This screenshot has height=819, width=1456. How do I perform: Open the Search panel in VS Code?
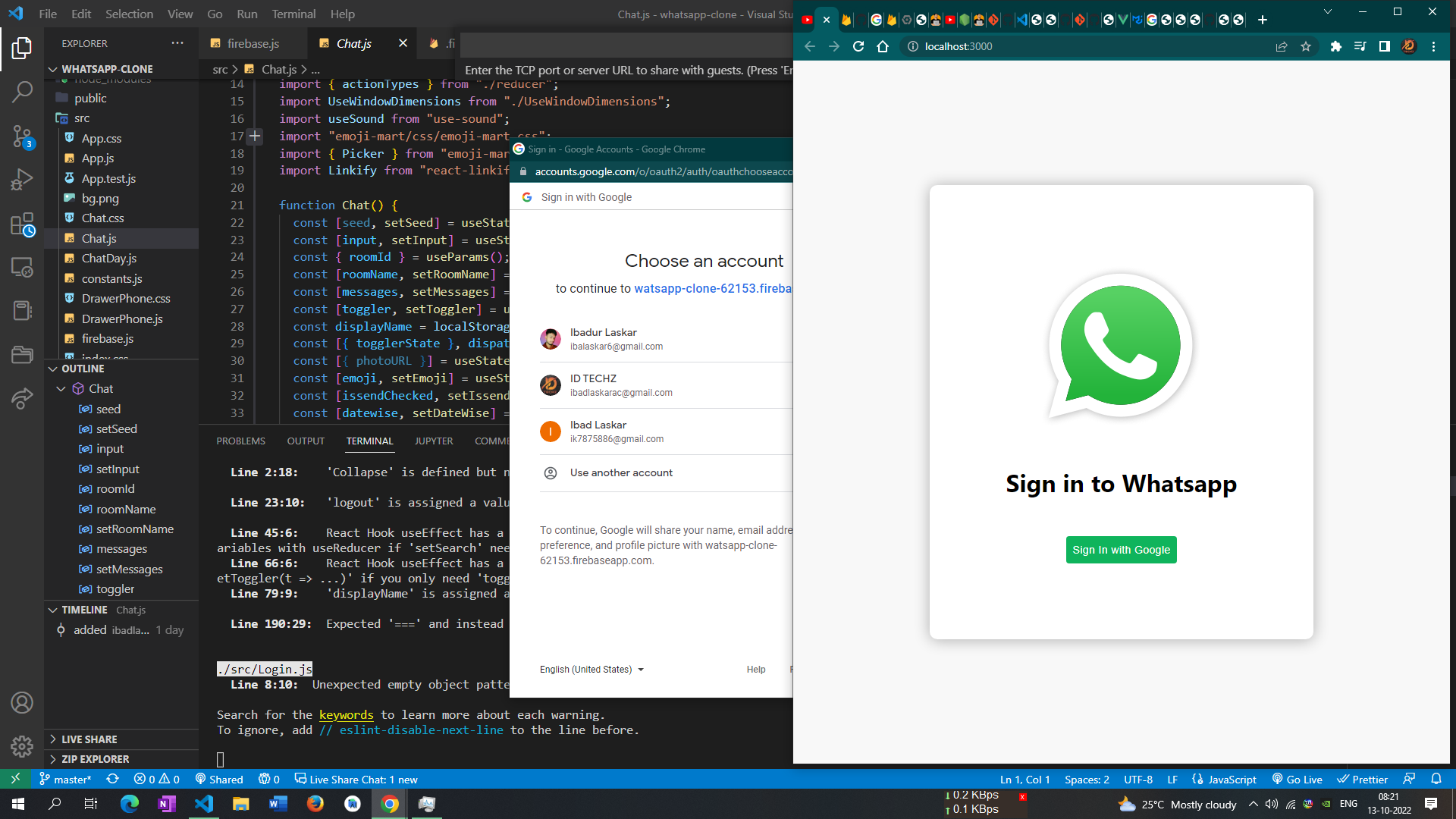point(22,91)
